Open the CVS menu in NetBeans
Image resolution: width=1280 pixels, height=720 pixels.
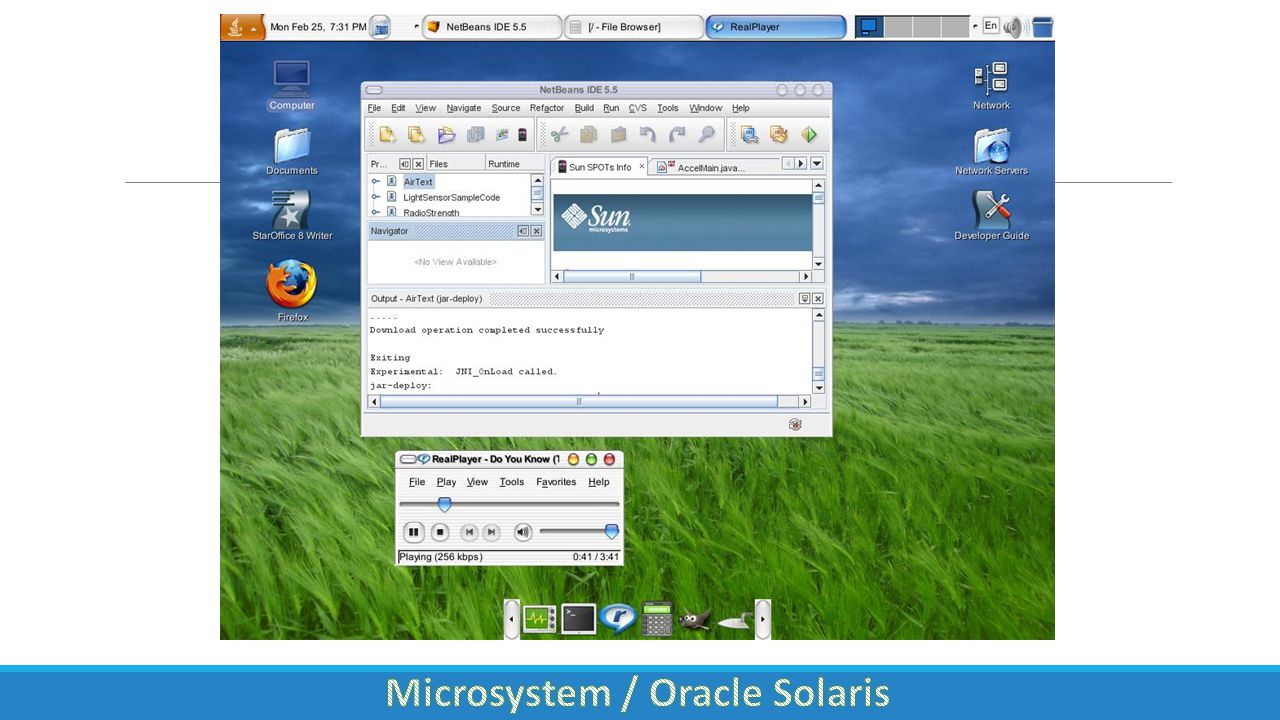tap(638, 108)
